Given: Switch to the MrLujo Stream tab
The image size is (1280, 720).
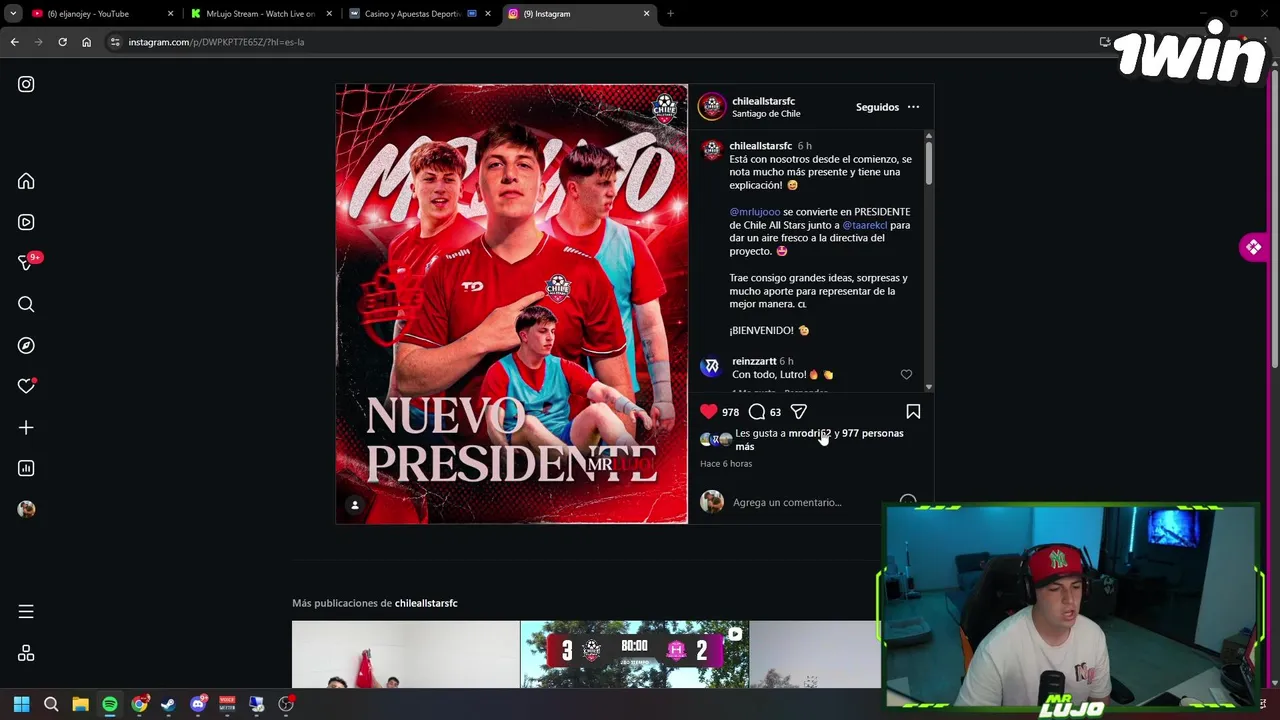Looking at the screenshot, I should click(260, 14).
